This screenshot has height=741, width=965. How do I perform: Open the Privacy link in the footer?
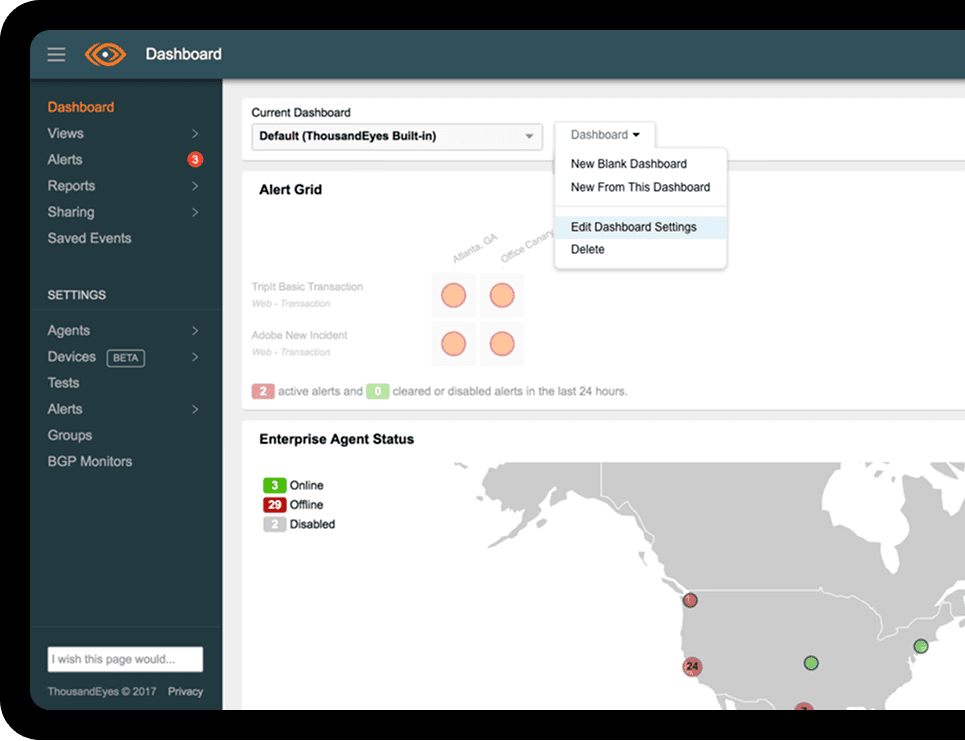[x=185, y=692]
